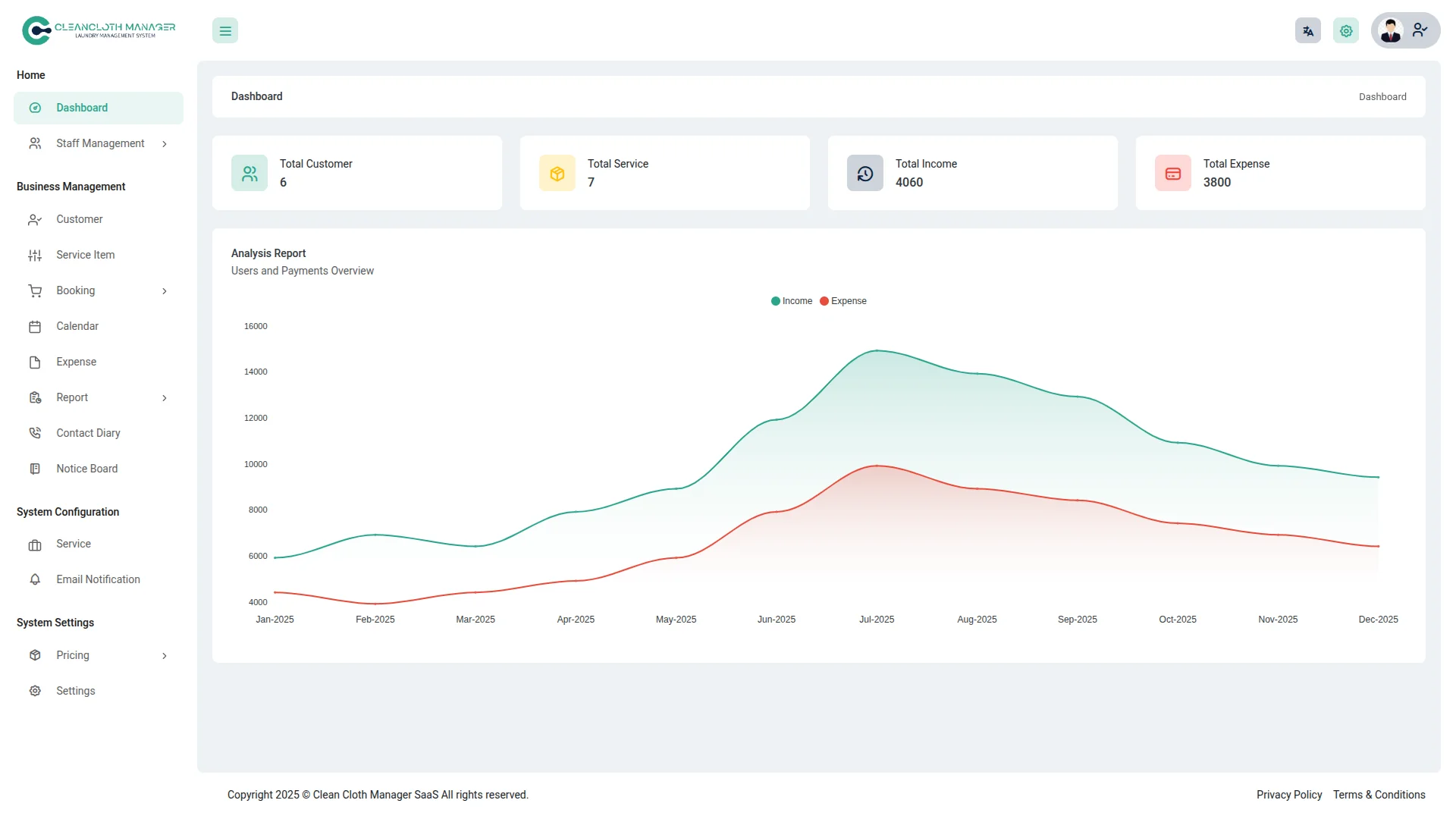Open the Privacy Policy link
The image size is (1456, 819).
pyautogui.click(x=1288, y=795)
